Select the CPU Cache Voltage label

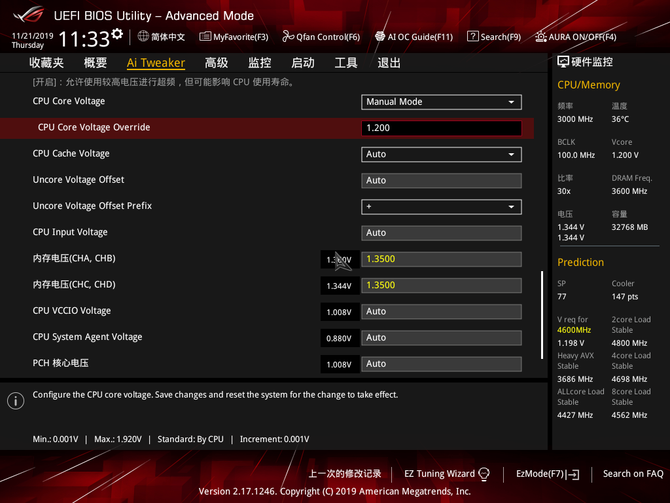click(71, 153)
